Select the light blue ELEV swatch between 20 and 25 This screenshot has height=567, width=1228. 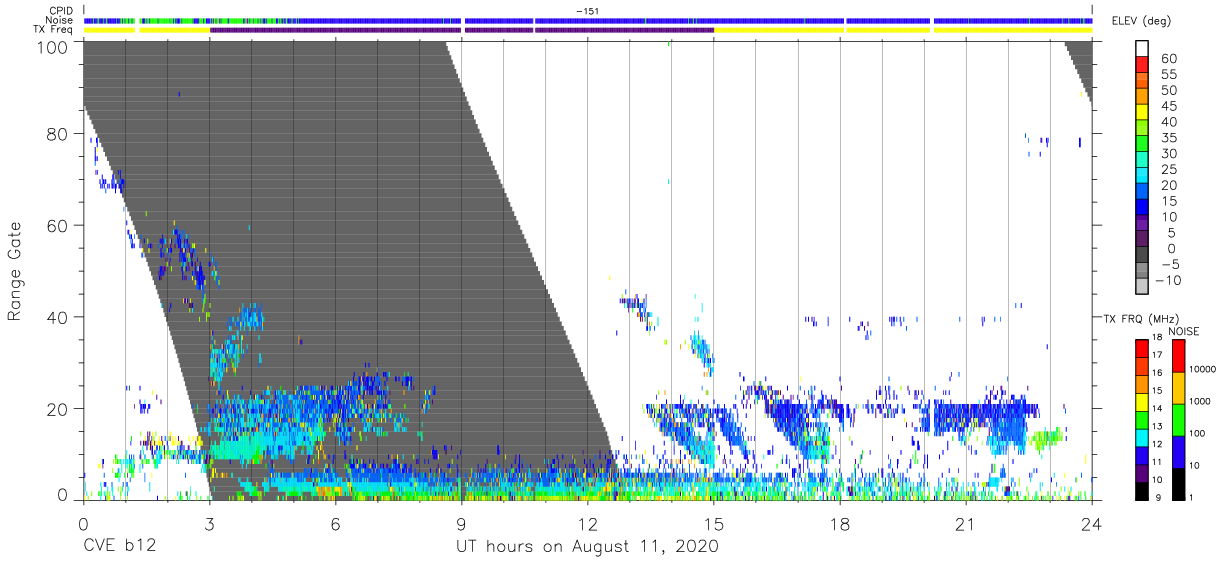coord(1142,177)
